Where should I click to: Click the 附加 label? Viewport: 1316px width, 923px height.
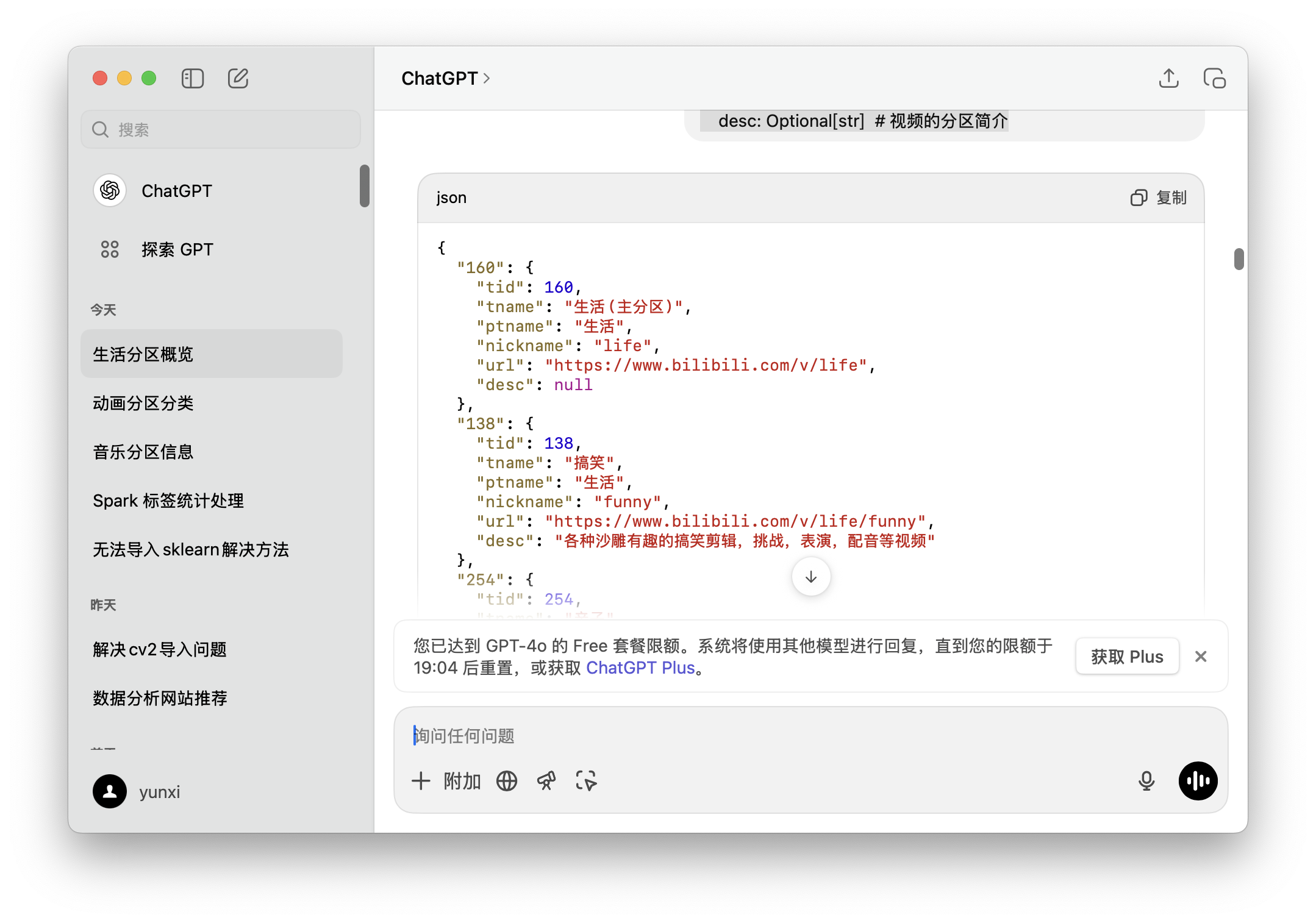[462, 781]
